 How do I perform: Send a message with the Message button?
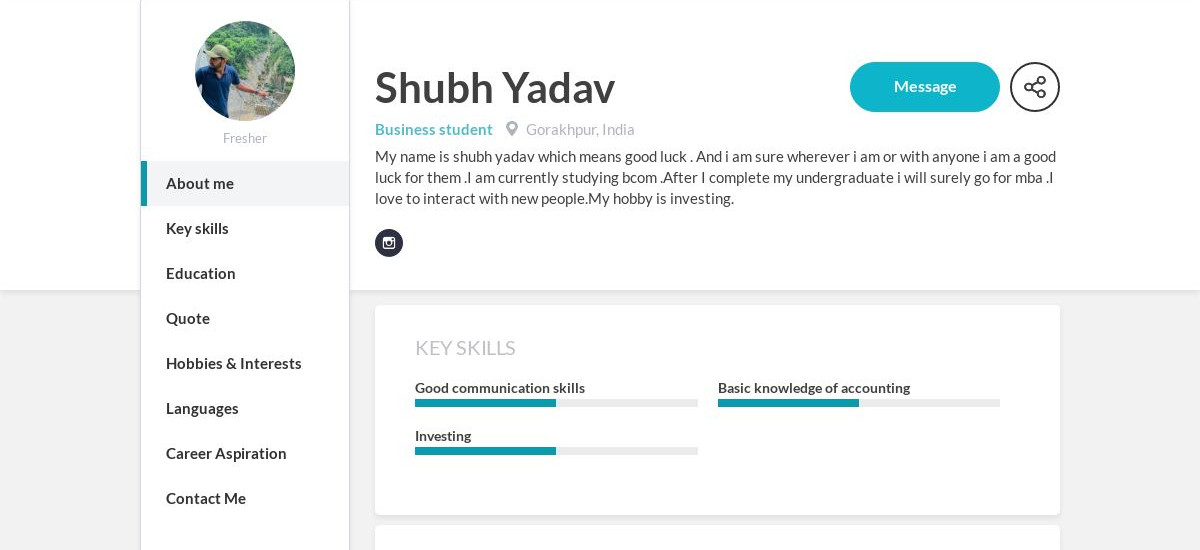point(925,87)
